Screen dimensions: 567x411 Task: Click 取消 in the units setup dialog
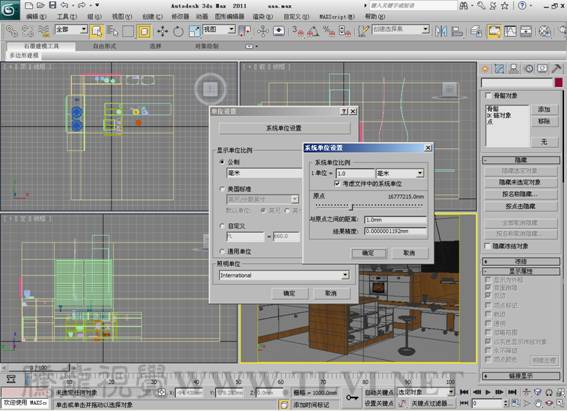pyautogui.click(x=331, y=293)
